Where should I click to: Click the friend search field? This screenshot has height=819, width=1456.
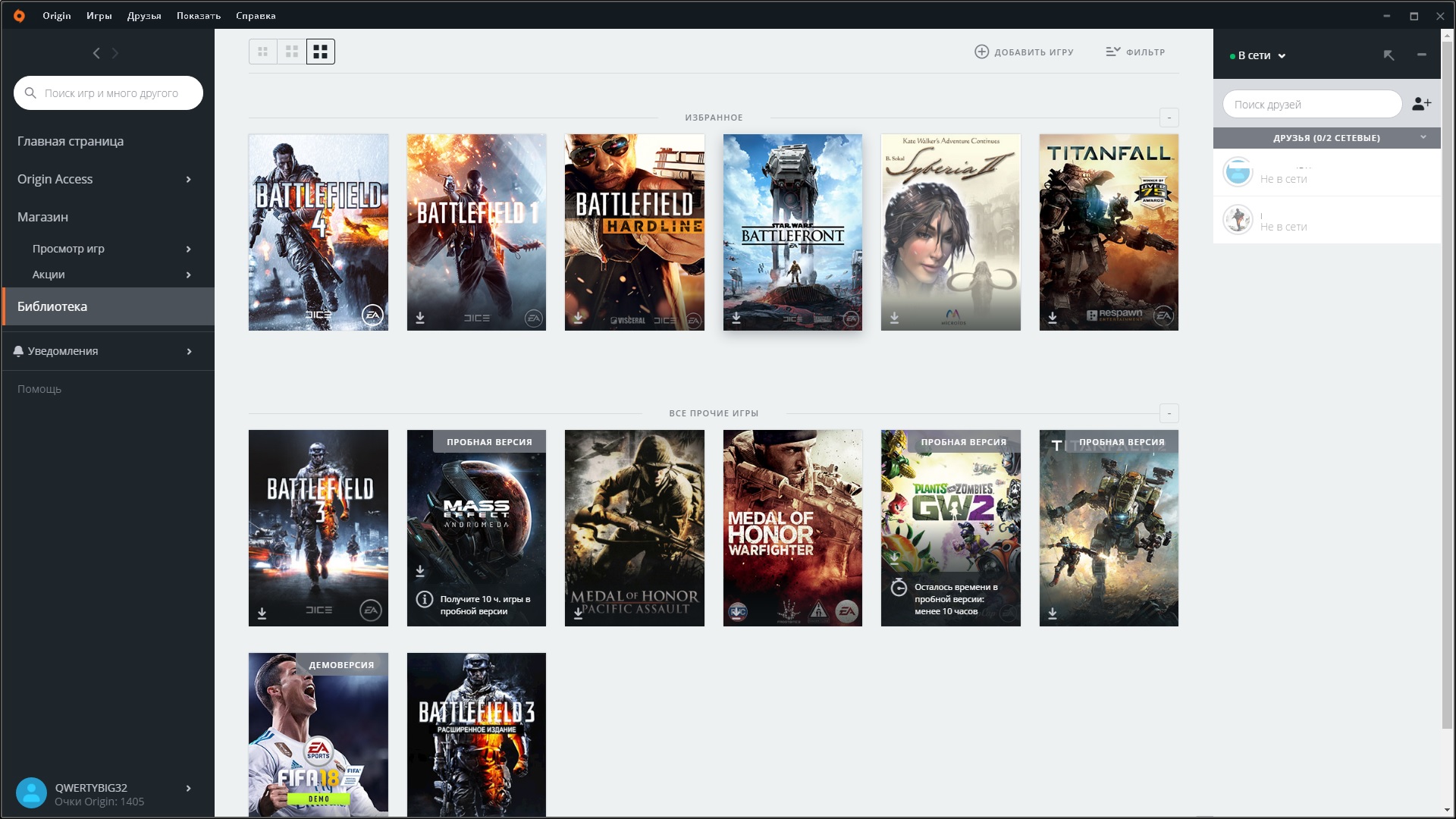coord(1312,104)
